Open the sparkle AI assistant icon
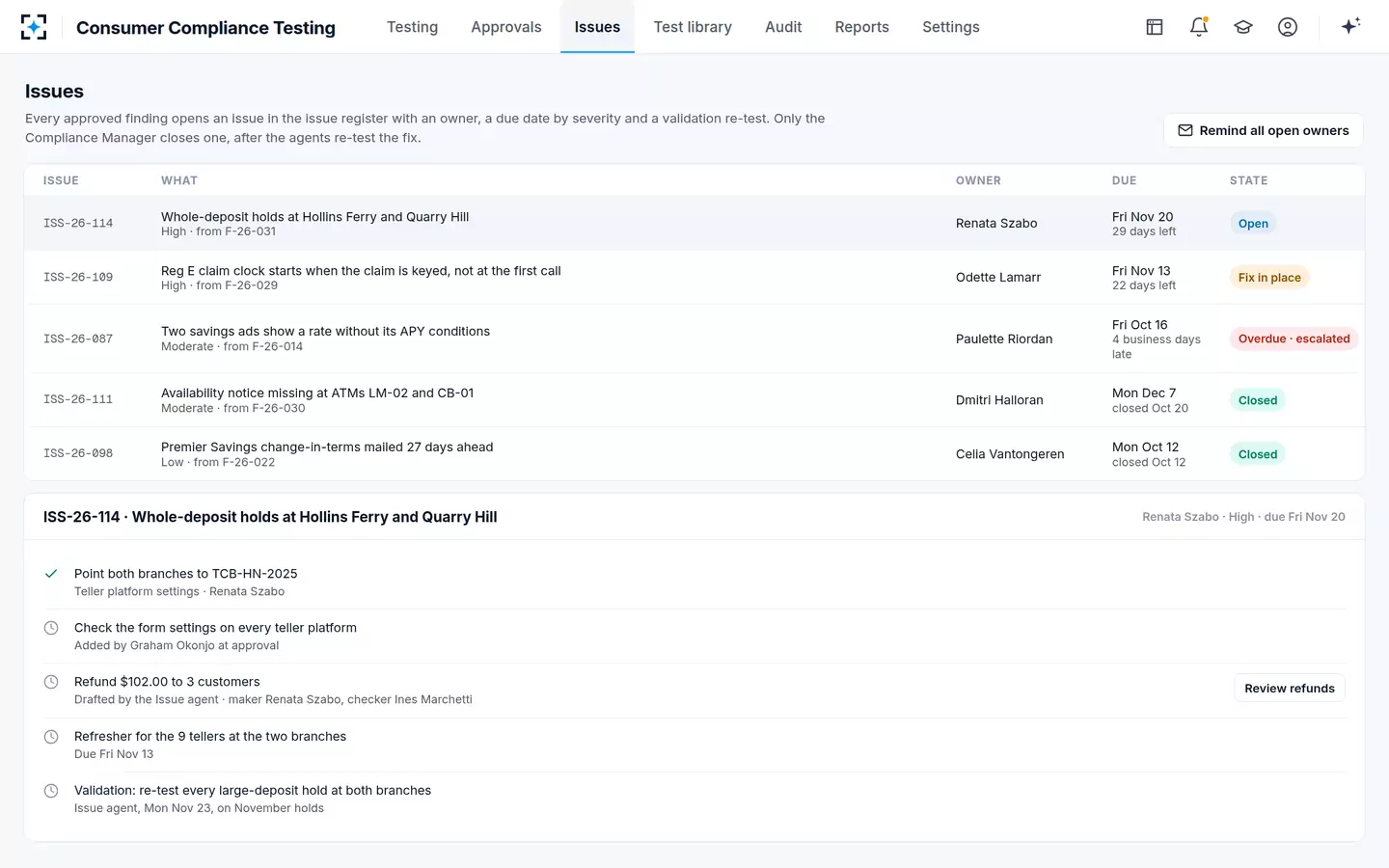Image resolution: width=1389 pixels, height=868 pixels. coord(1350,26)
